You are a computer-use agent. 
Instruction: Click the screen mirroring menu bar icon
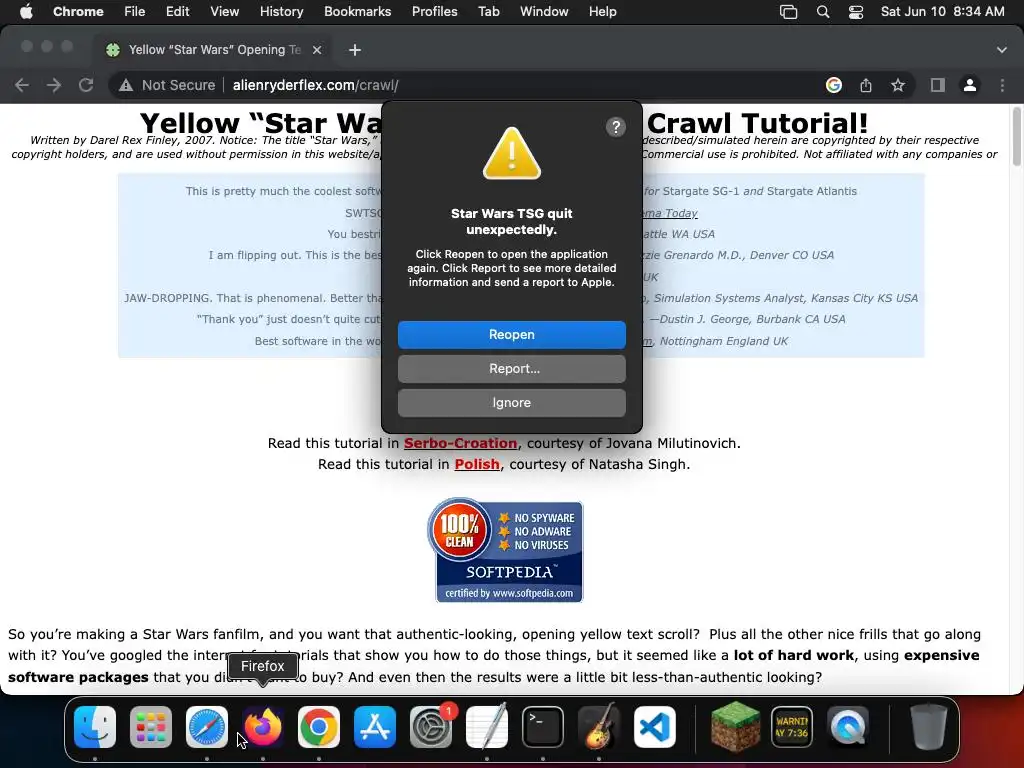(788, 12)
